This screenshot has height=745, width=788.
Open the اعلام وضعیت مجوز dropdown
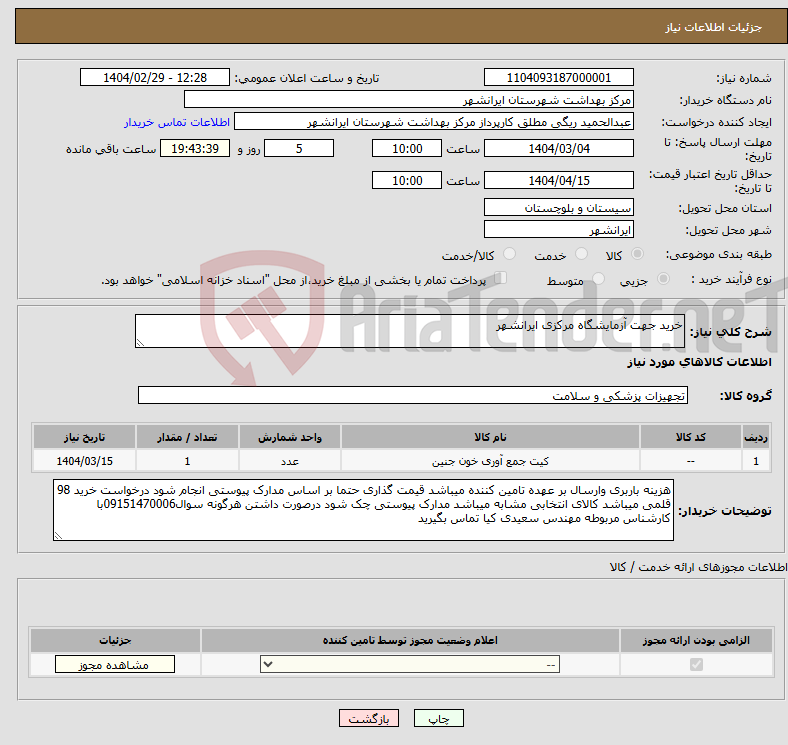tap(410, 665)
